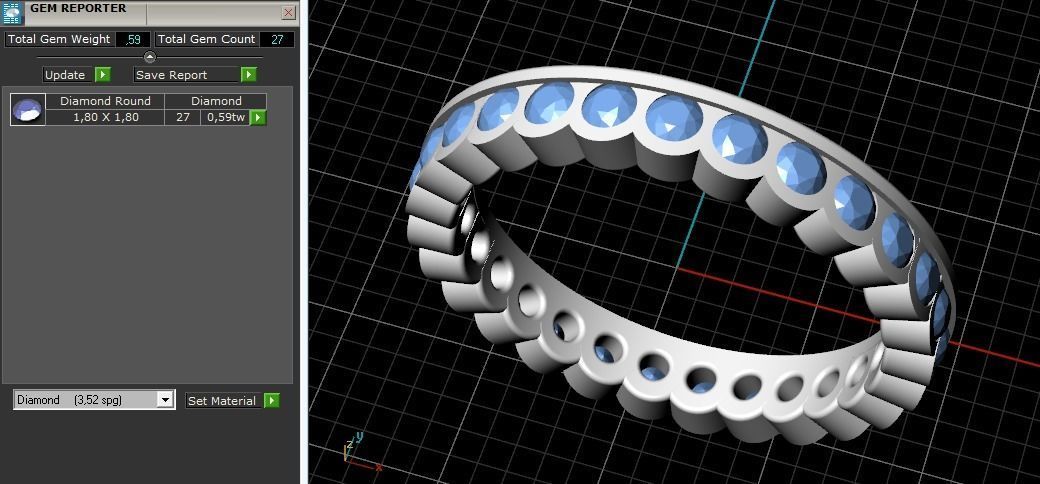This screenshot has height=484, width=1040.
Task: Open the Diamond (3,52 spg) material dropdown
Action: pos(94,400)
